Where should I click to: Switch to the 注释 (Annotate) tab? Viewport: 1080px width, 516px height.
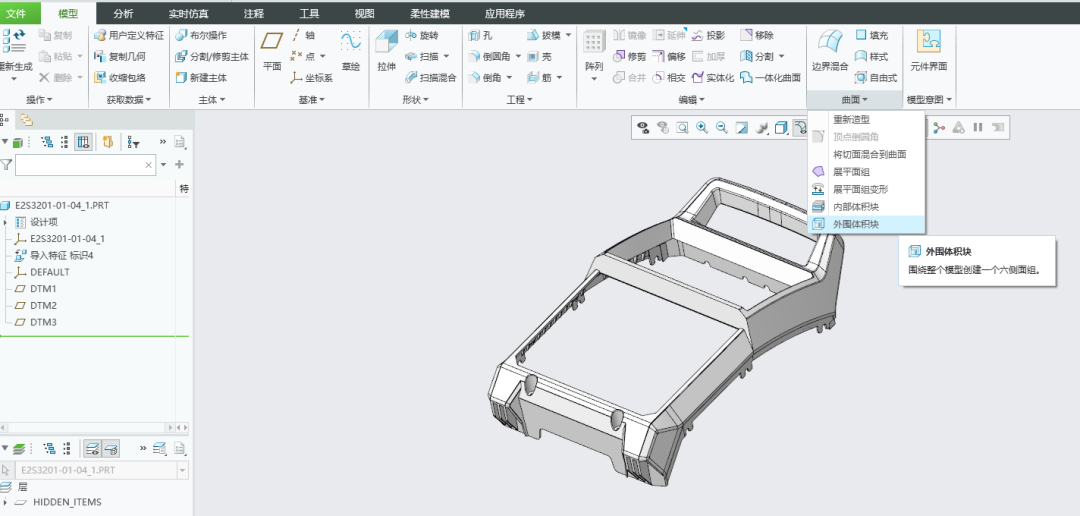click(x=253, y=14)
